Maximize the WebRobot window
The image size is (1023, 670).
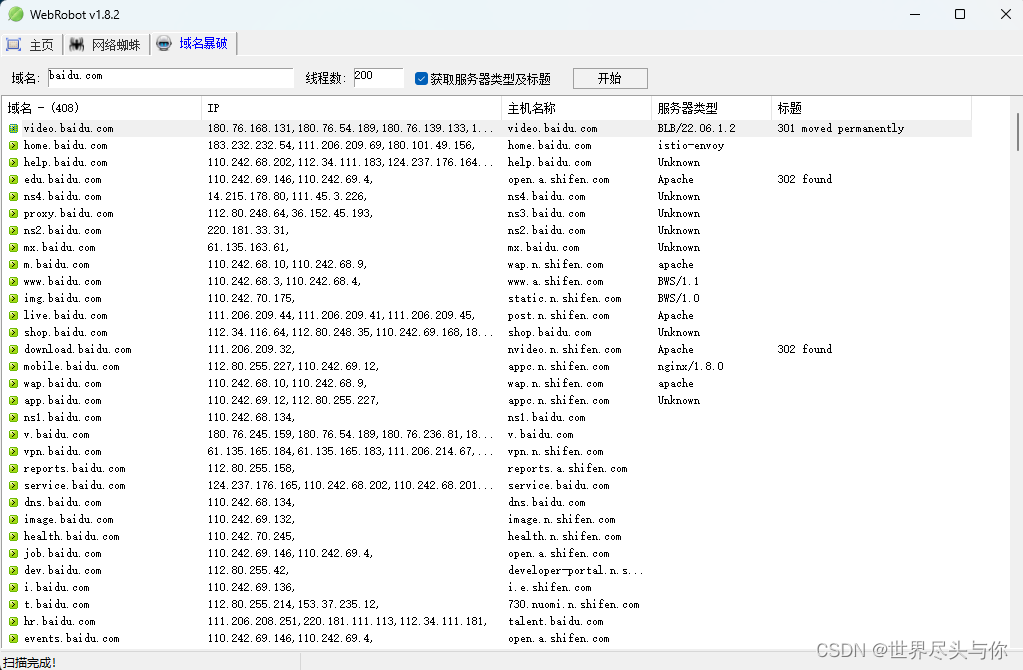click(x=960, y=14)
